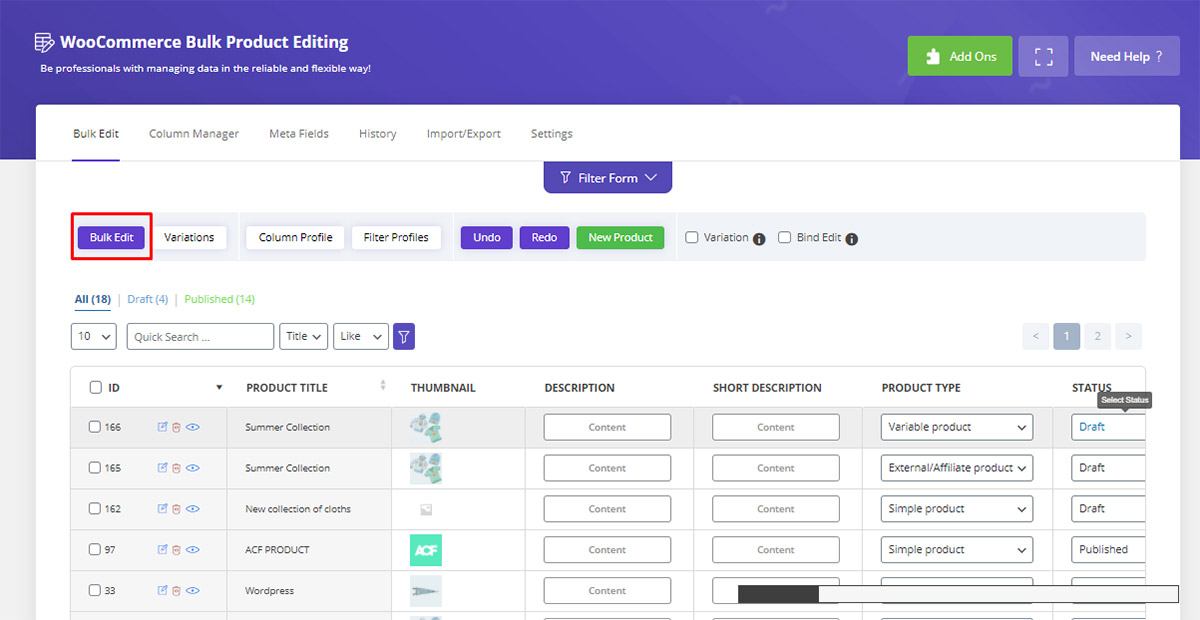Image resolution: width=1200 pixels, height=620 pixels.
Task: Open External/Affiliate product type dropdown
Action: pyautogui.click(x=957, y=468)
